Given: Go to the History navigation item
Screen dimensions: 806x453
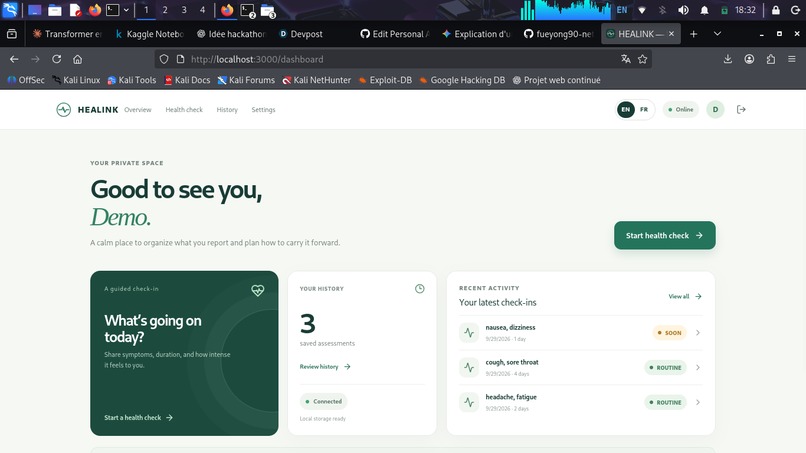Looking at the screenshot, I should click(227, 110).
